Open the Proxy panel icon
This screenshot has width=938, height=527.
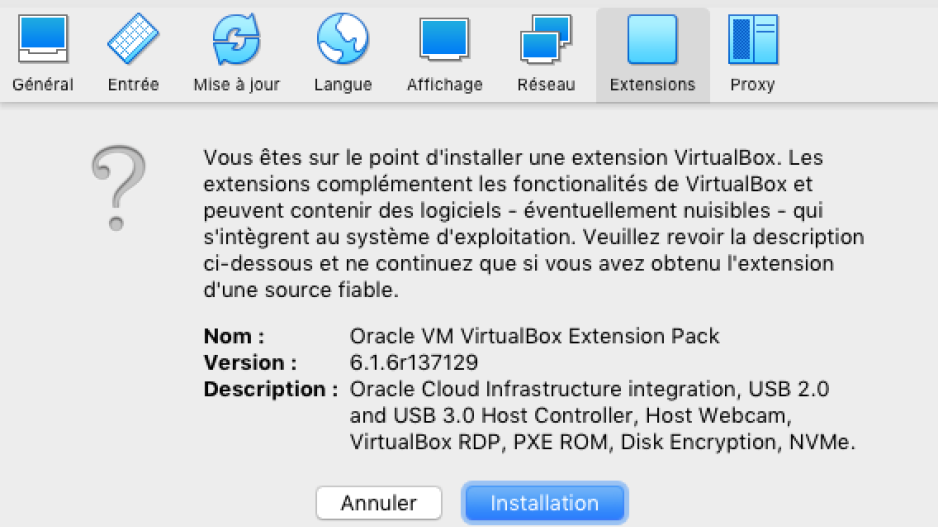click(x=753, y=39)
